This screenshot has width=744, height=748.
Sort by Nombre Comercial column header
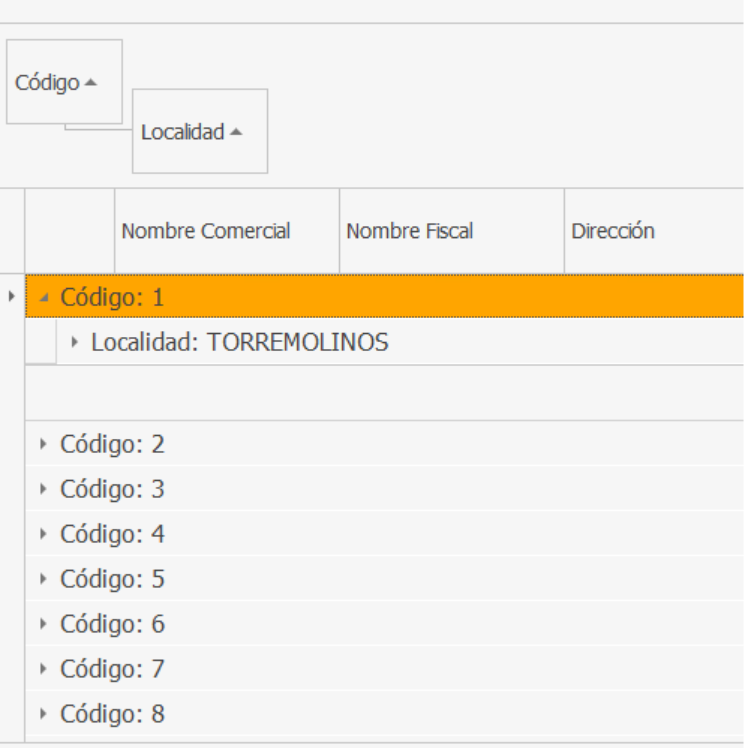tap(206, 231)
